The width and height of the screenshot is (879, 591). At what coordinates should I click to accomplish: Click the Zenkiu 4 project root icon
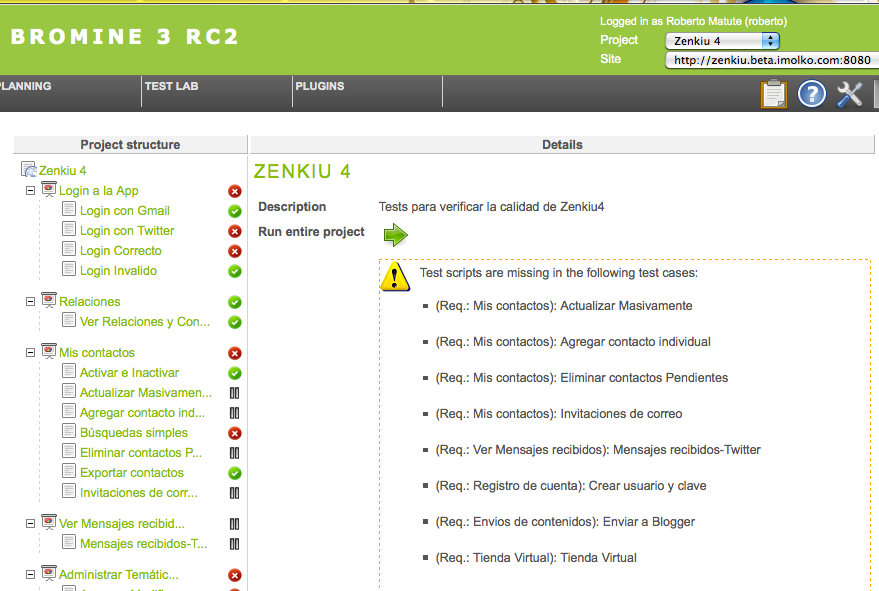coord(29,169)
